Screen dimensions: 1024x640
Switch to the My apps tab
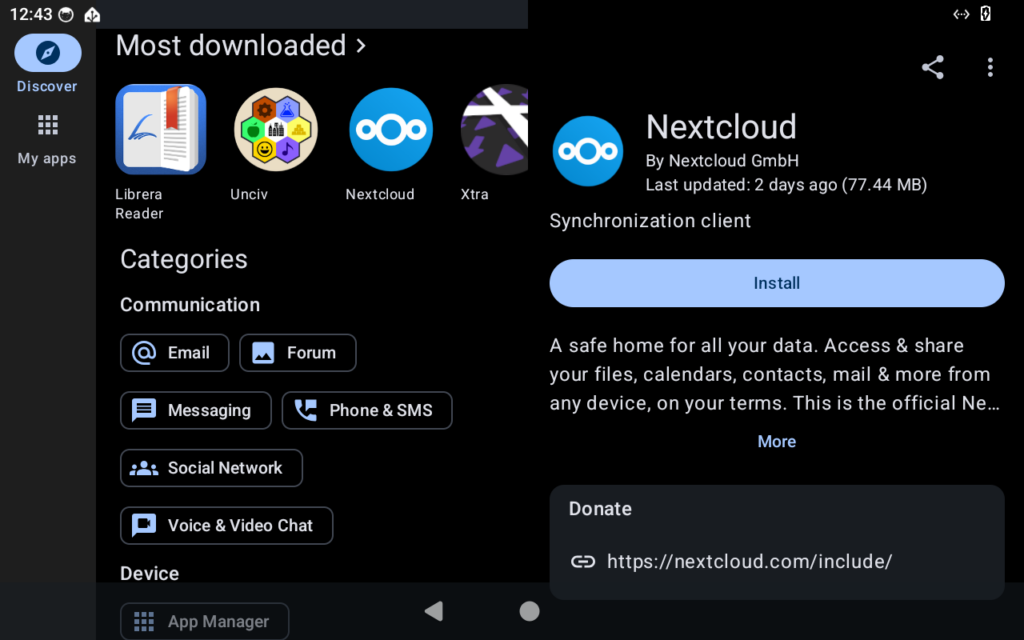(x=47, y=139)
